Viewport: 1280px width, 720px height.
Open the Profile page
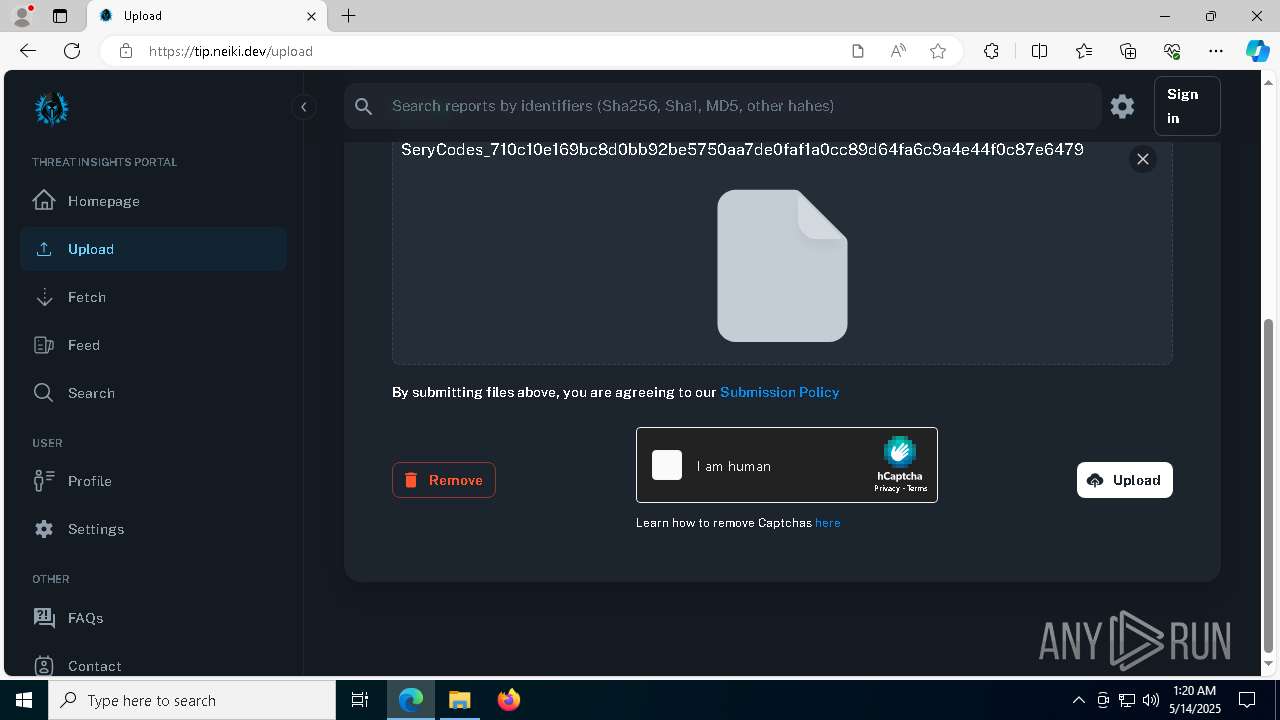pos(153,481)
